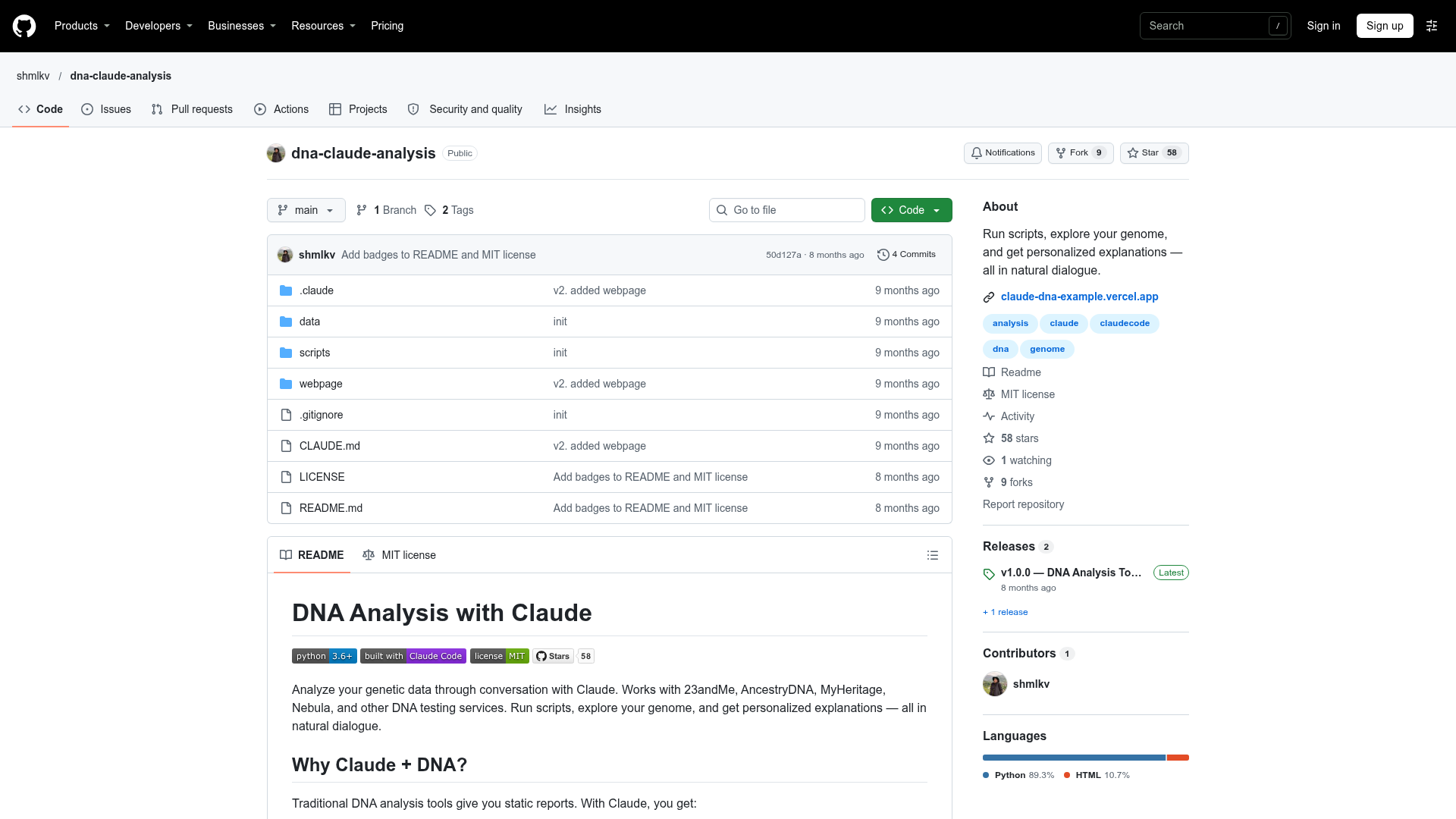1456x819 pixels.
Task: Switch to the Pull requests tab
Action: point(192,109)
